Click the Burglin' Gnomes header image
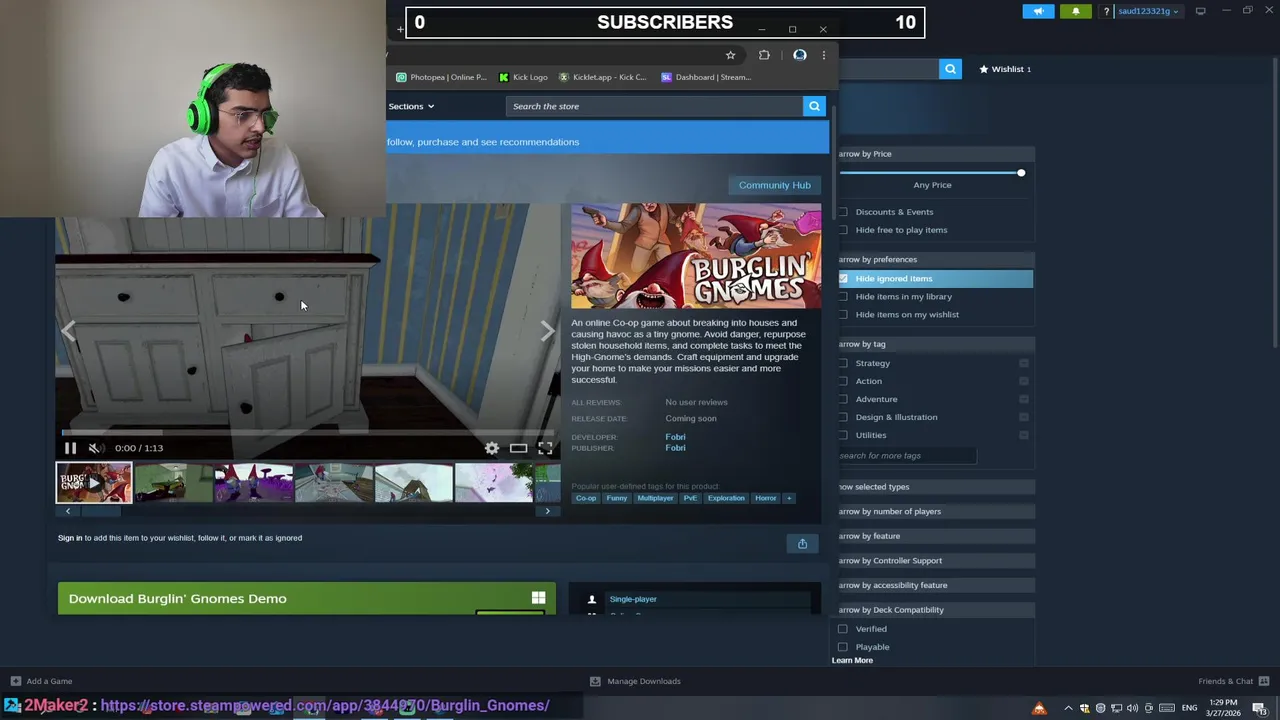Screen dimensions: 1280x720 click(x=696, y=256)
